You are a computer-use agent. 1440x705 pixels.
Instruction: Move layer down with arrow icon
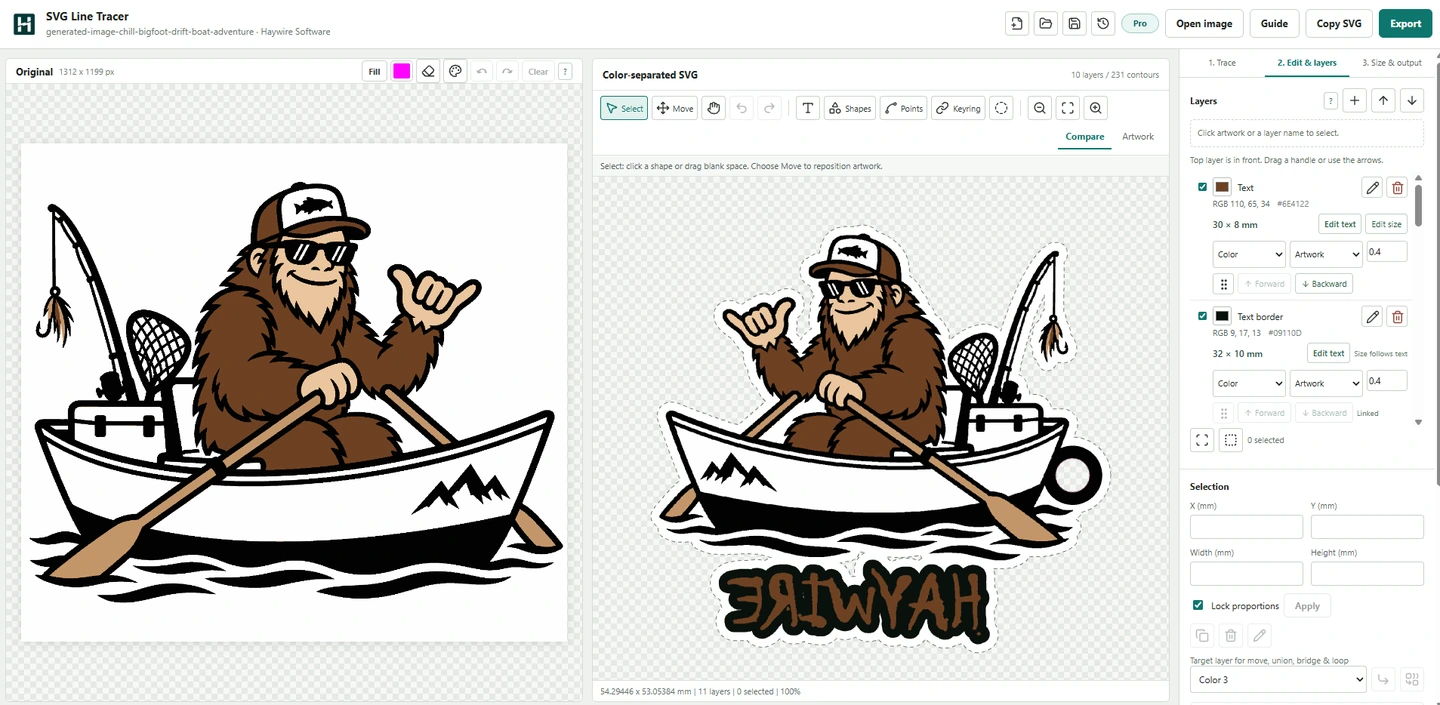click(1411, 100)
